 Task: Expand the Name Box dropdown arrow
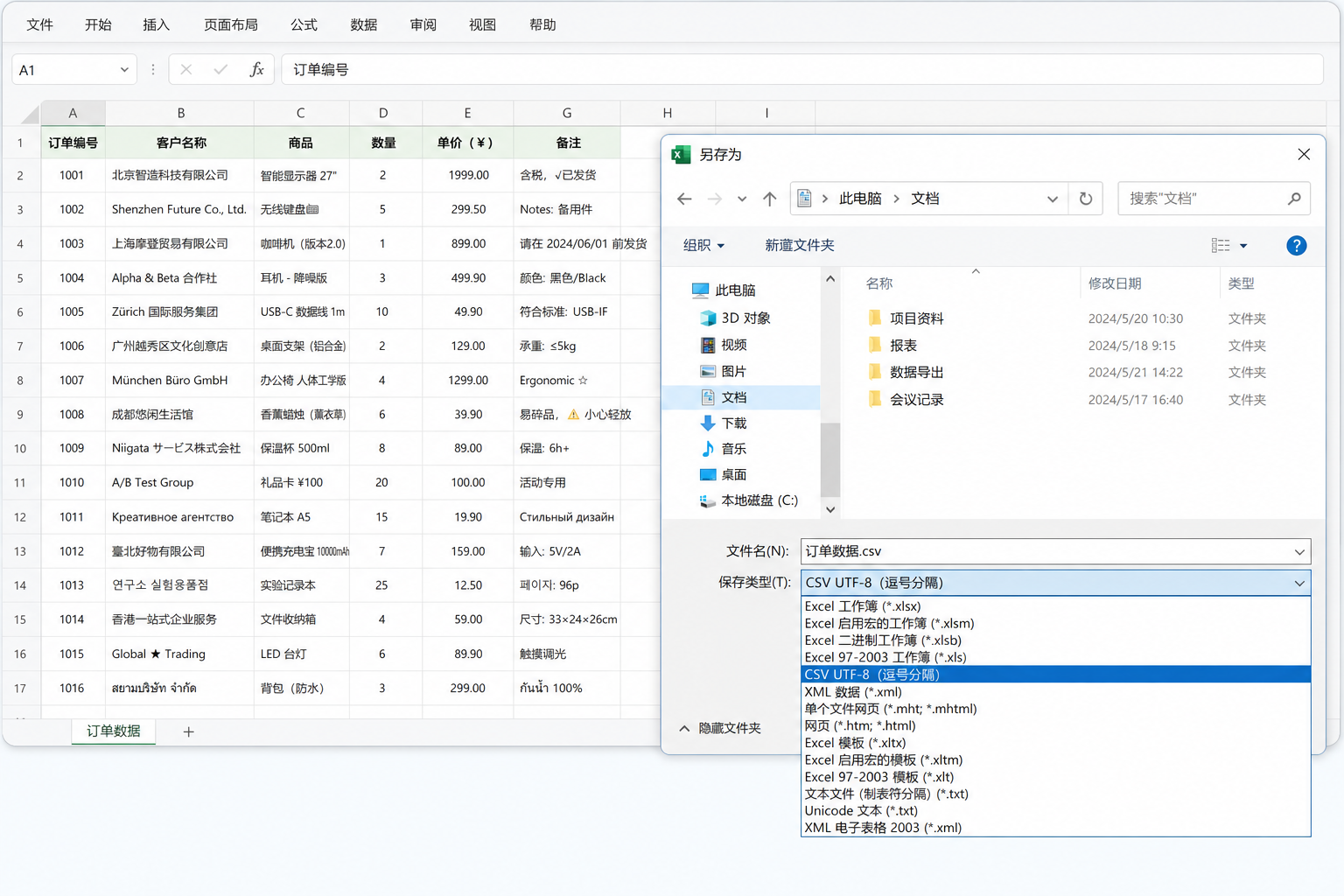tap(124, 70)
